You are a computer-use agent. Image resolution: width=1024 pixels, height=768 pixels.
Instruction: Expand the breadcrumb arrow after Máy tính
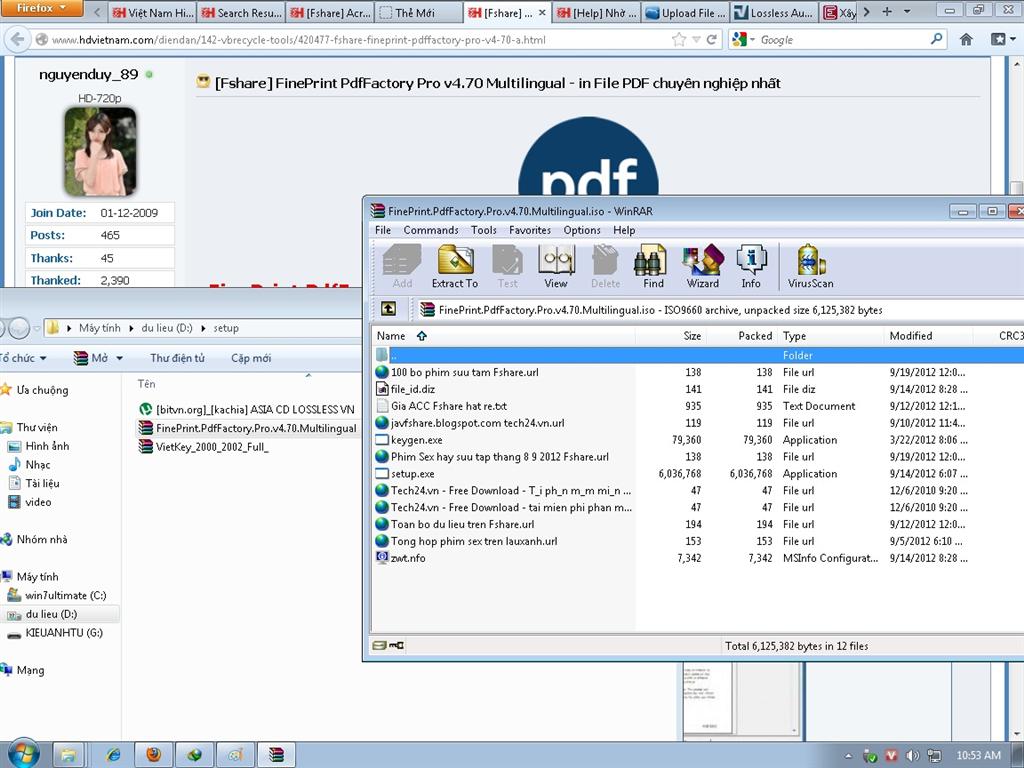[131, 328]
